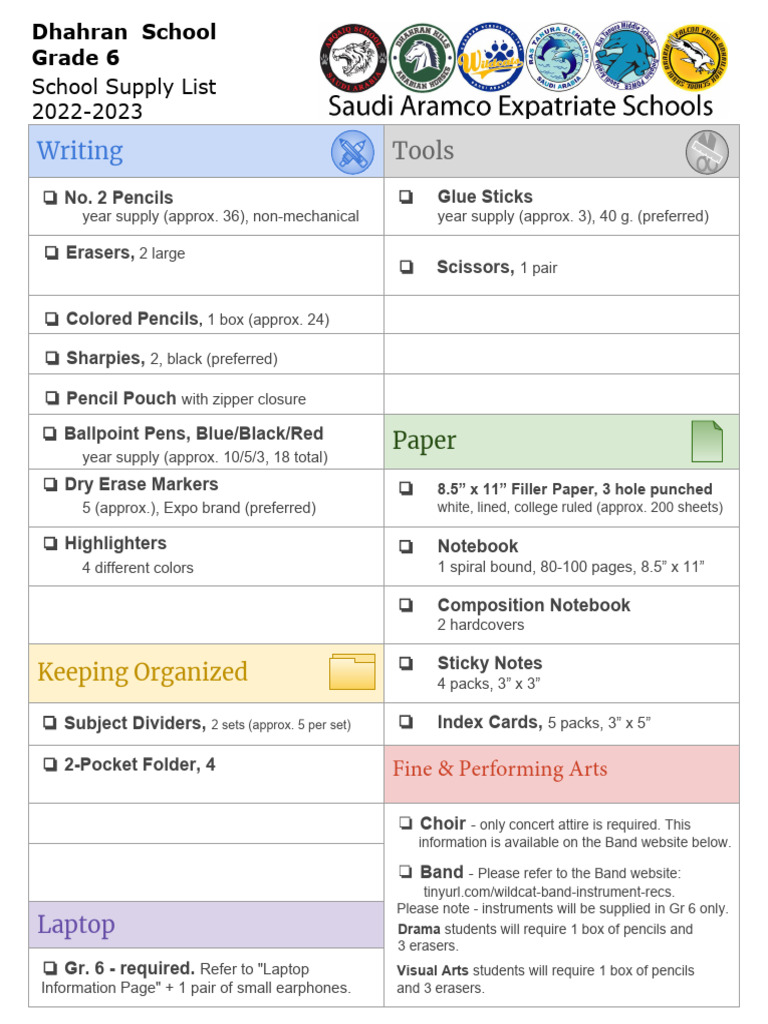
Task: Open the tinyurl wildcat-band-instrument-recs link
Action: [549, 891]
